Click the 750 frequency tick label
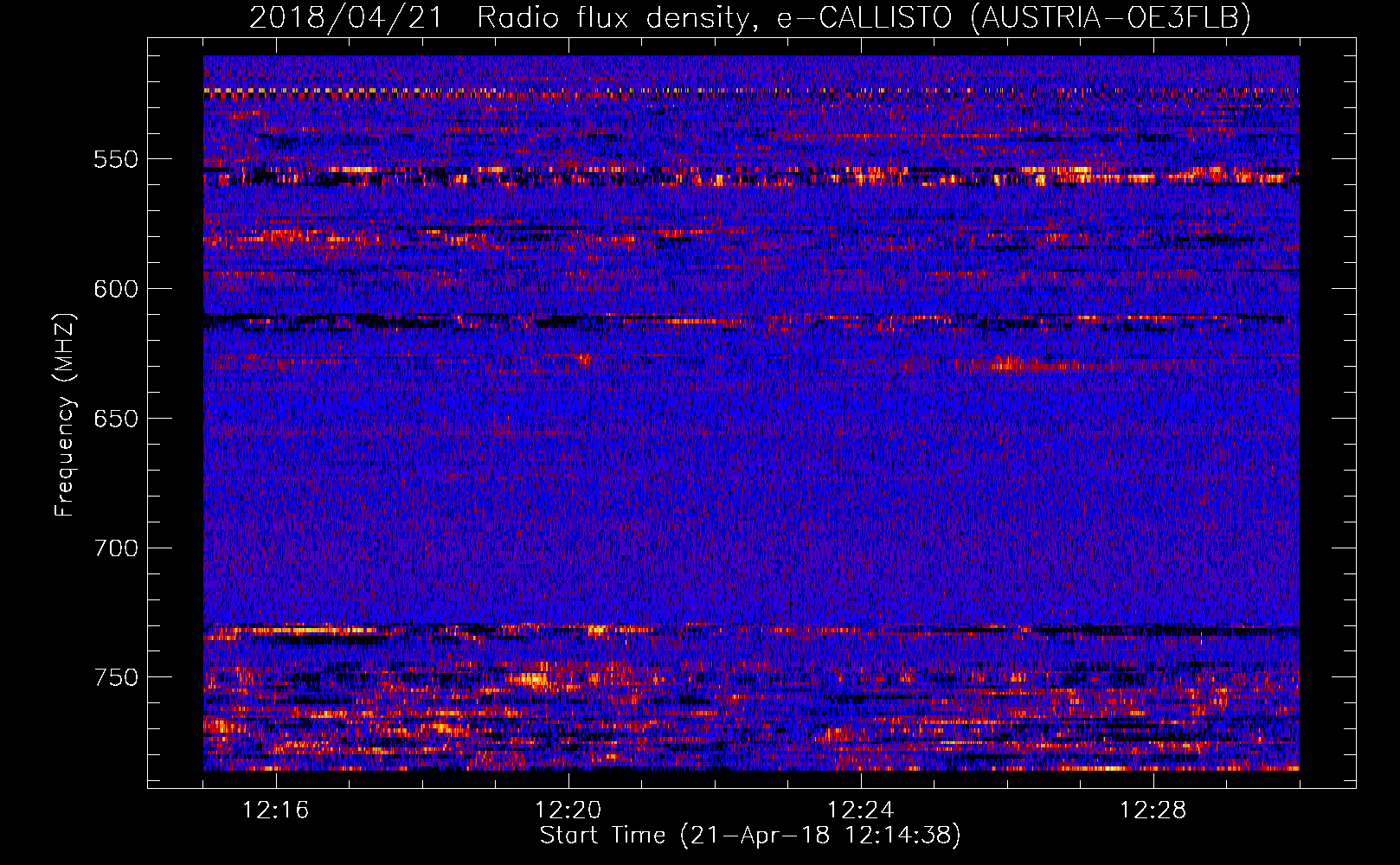The height and width of the screenshot is (865, 1400). [x=116, y=677]
